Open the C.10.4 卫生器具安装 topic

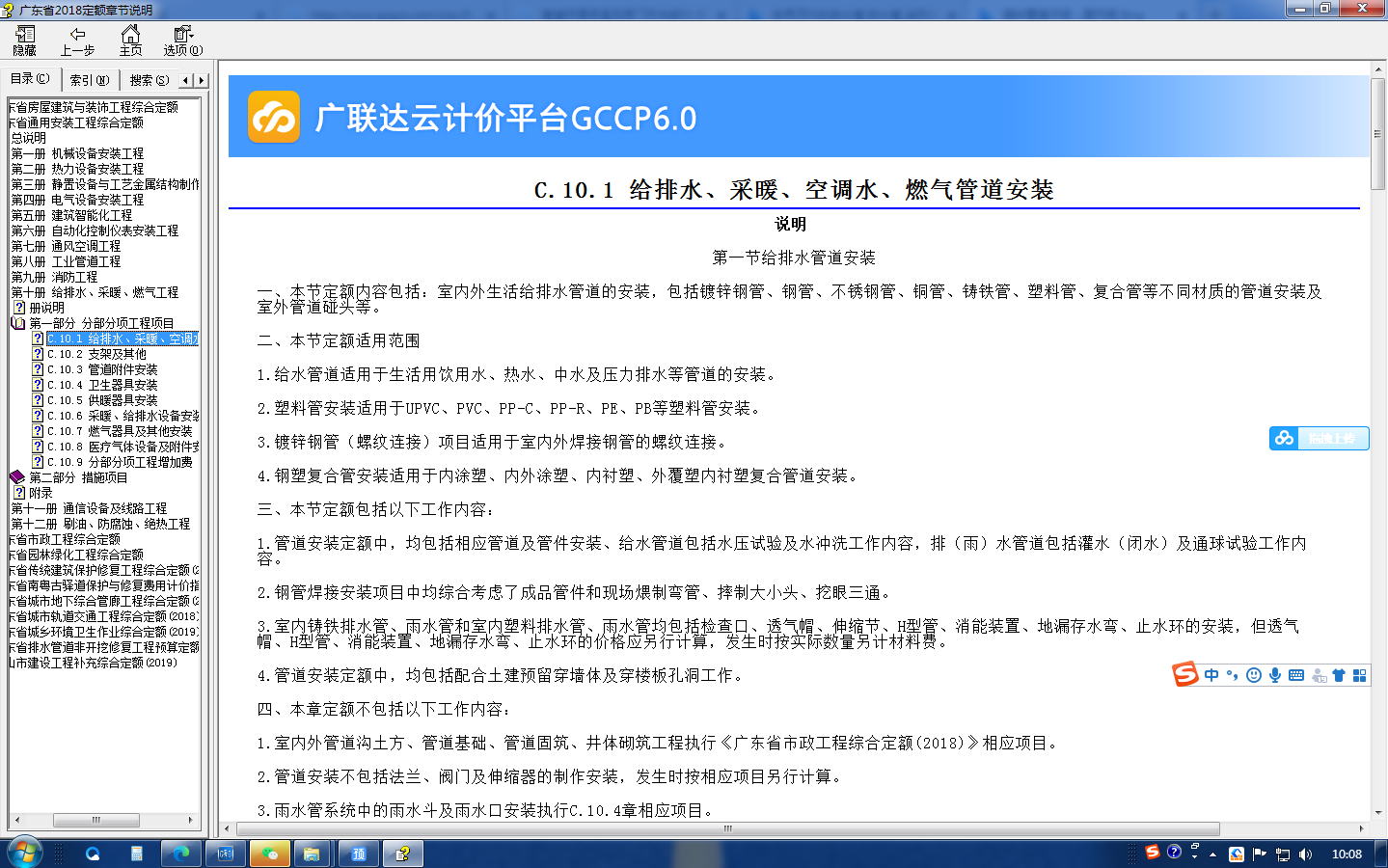pyautogui.click(x=102, y=385)
